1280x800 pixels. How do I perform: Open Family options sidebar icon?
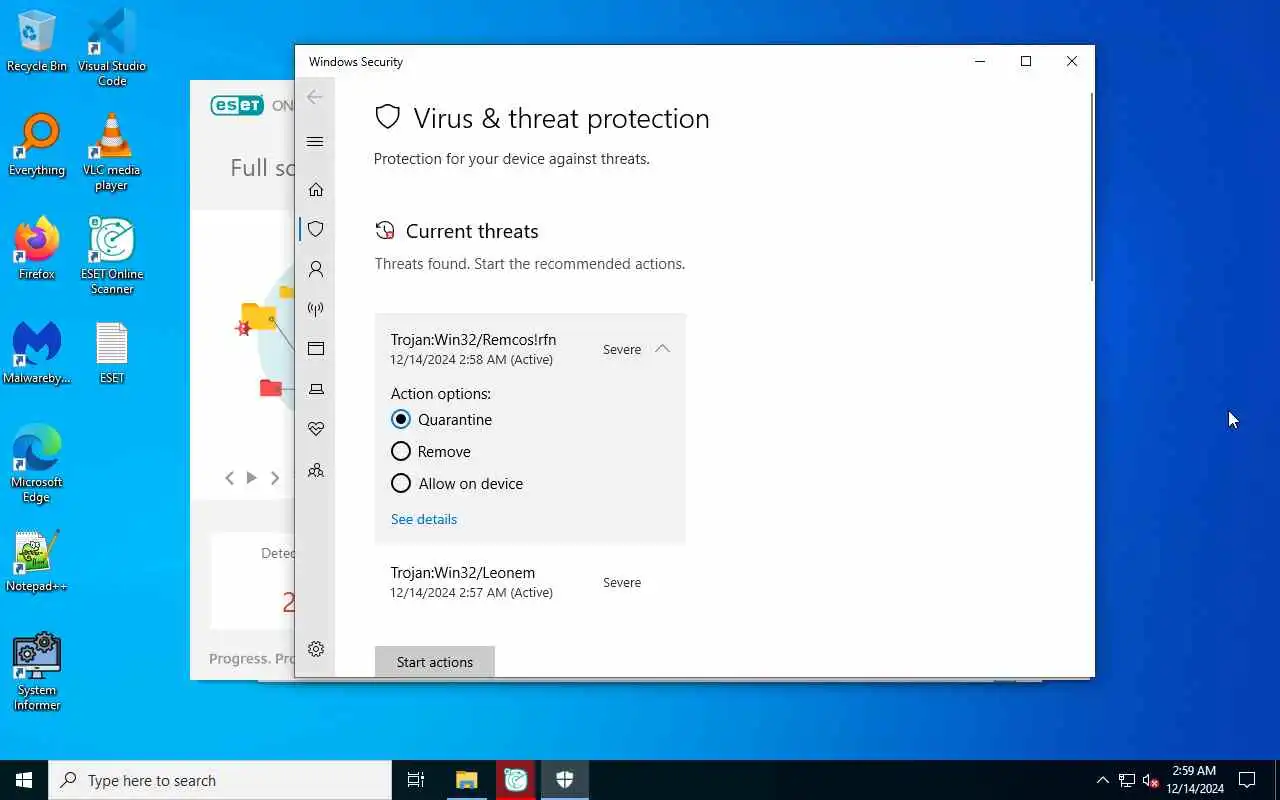(316, 469)
